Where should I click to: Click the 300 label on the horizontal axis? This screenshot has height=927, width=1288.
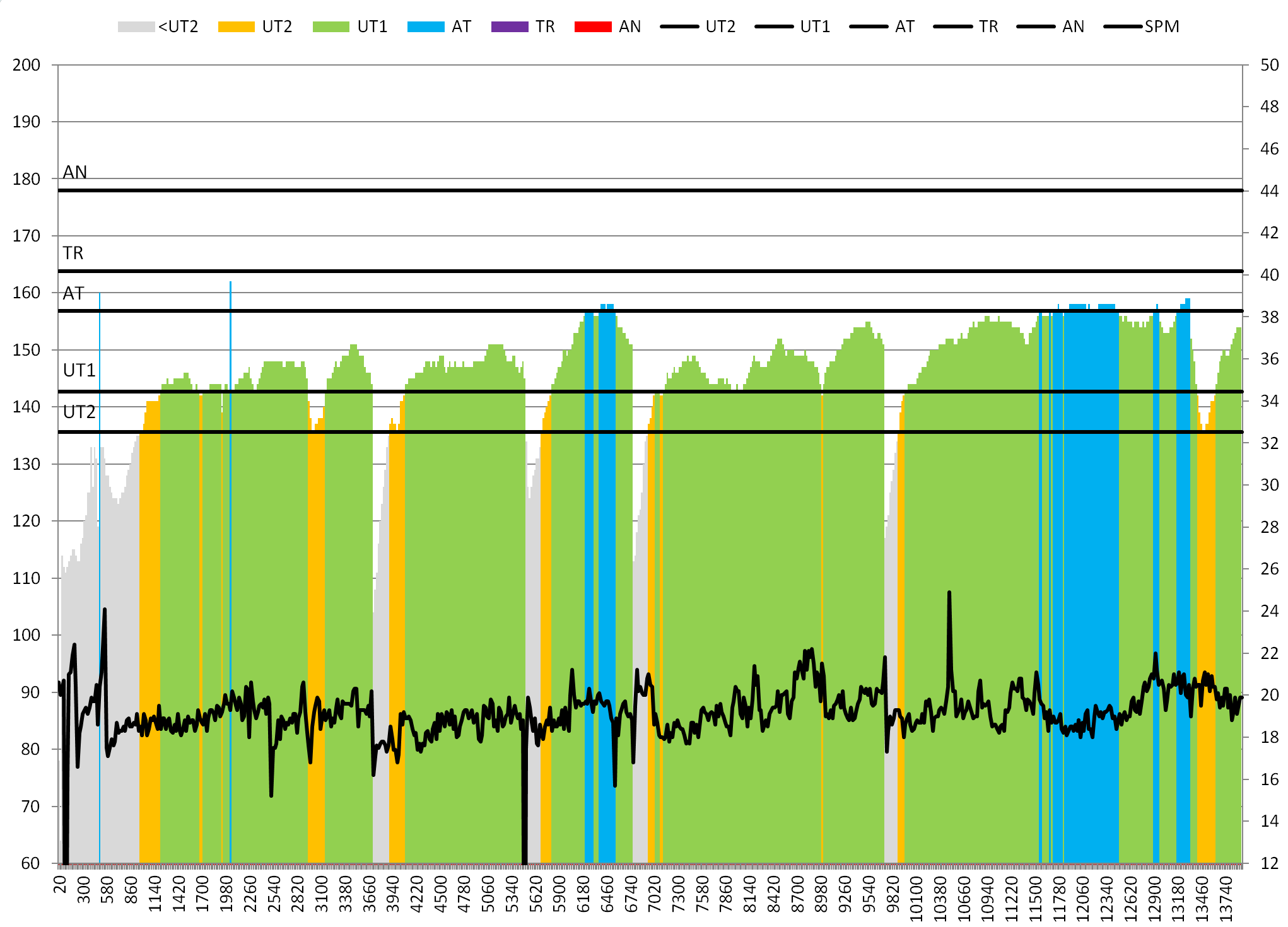(84, 889)
